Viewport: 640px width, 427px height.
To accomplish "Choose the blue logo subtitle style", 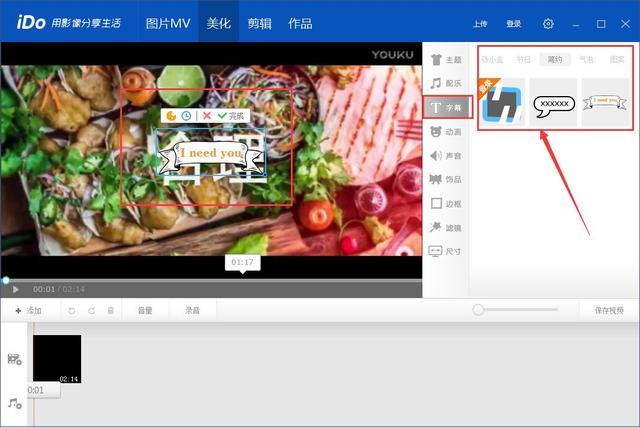I will coord(502,102).
